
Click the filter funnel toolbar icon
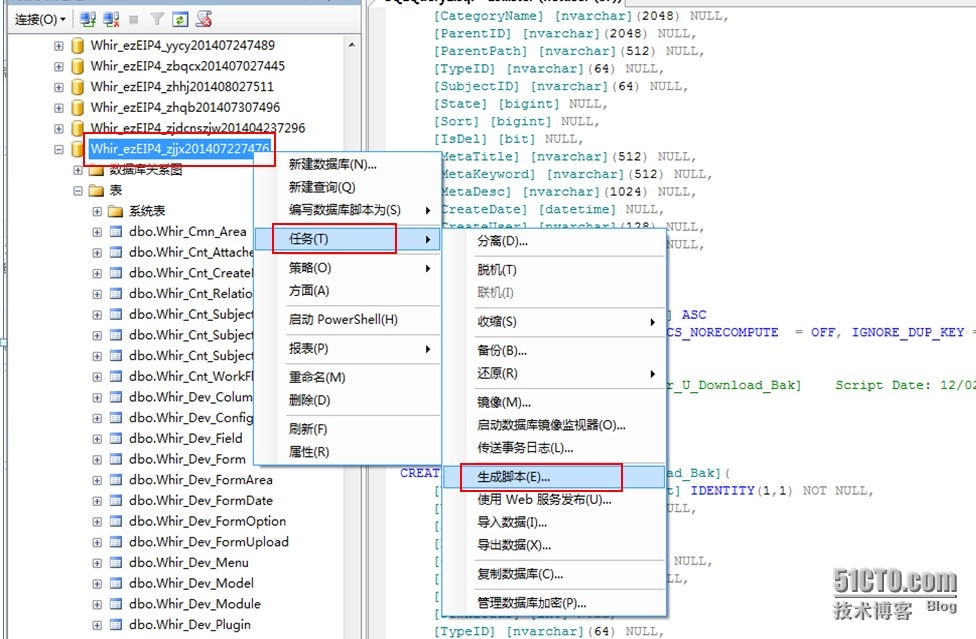click(x=157, y=20)
